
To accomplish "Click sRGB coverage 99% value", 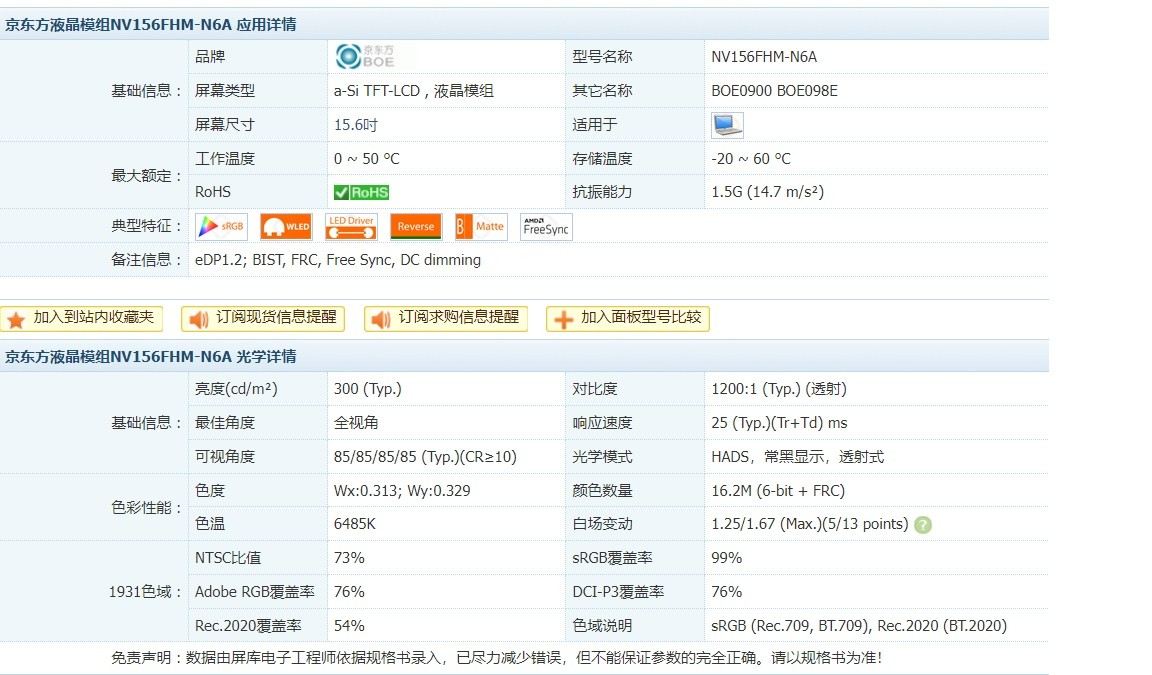I will [x=727, y=558].
